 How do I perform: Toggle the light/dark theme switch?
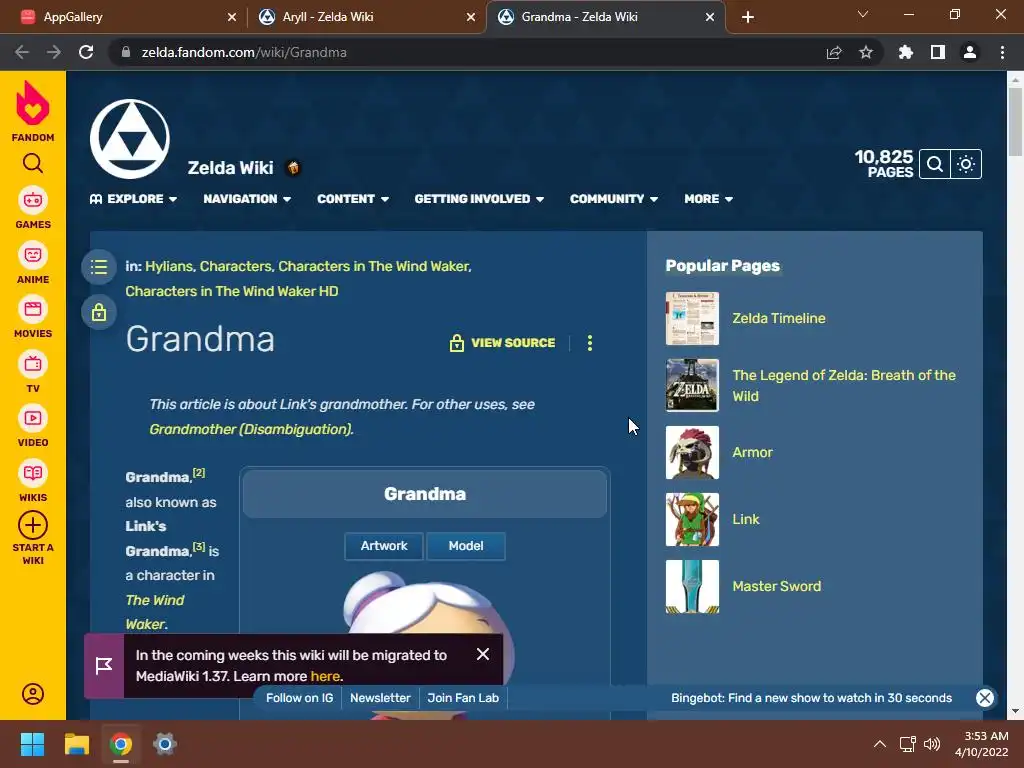(x=966, y=164)
